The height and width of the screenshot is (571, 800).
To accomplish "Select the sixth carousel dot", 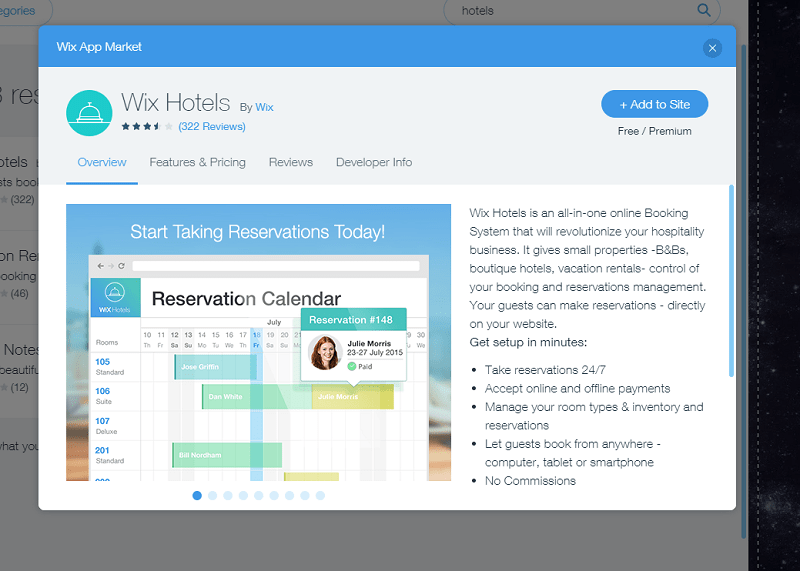I will [x=274, y=495].
